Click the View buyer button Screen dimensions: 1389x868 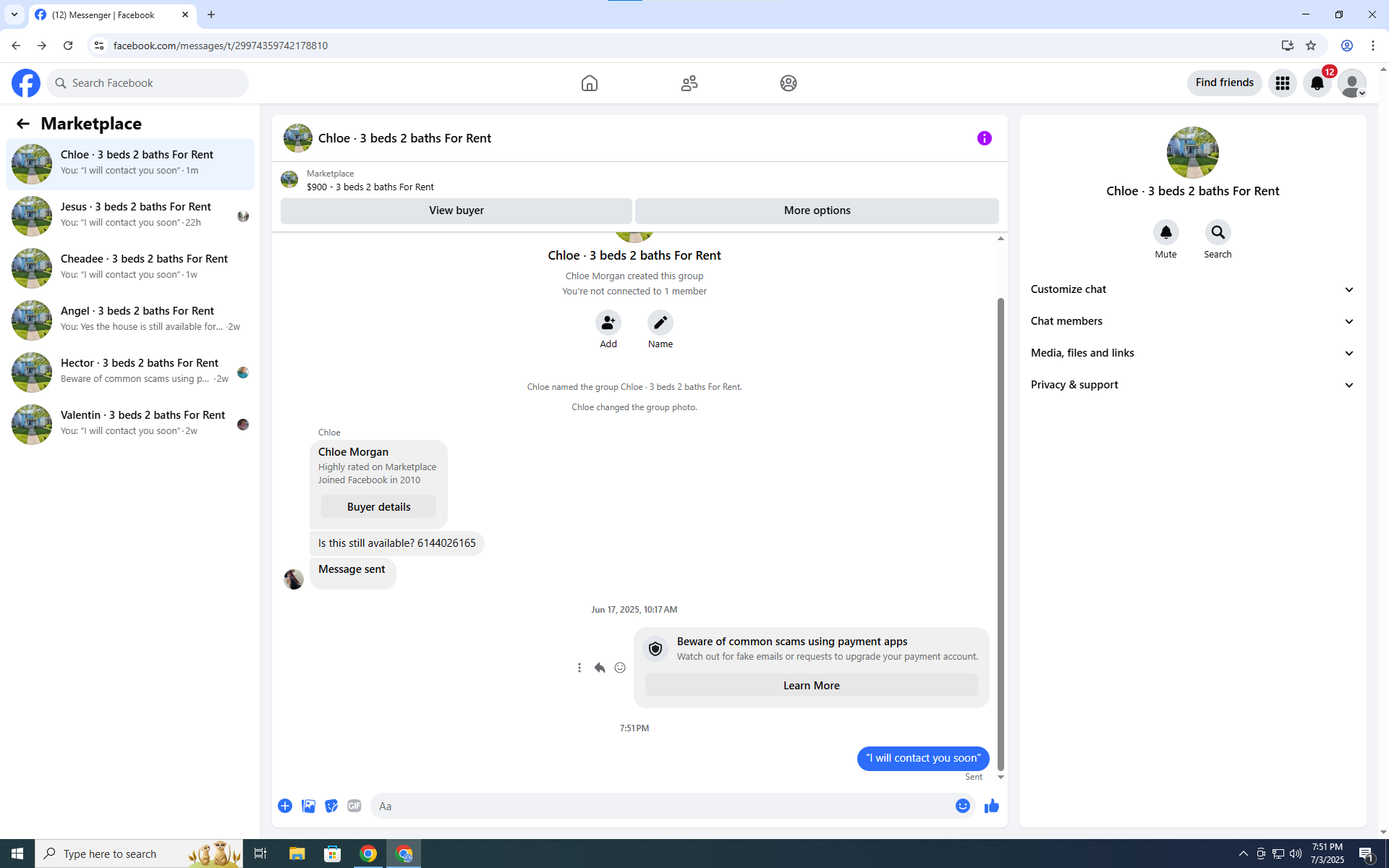tap(456, 210)
